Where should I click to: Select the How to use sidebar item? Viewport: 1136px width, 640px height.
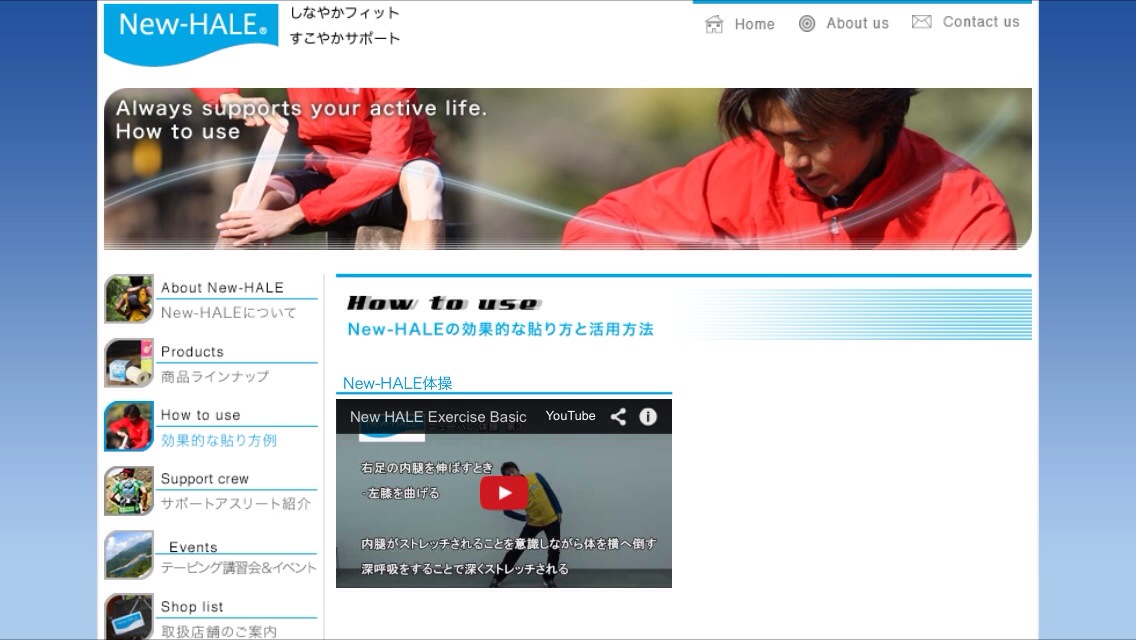click(x=201, y=415)
